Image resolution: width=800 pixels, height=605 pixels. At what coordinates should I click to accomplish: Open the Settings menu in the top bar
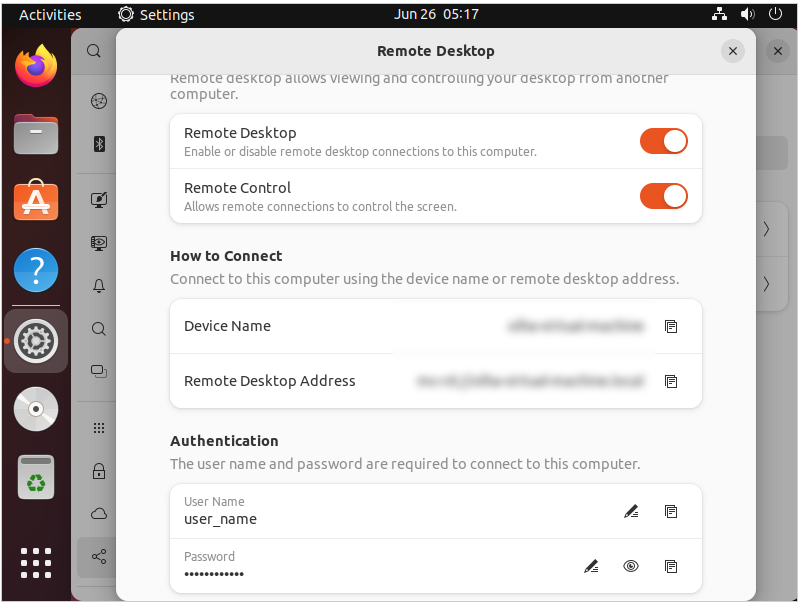point(157,14)
